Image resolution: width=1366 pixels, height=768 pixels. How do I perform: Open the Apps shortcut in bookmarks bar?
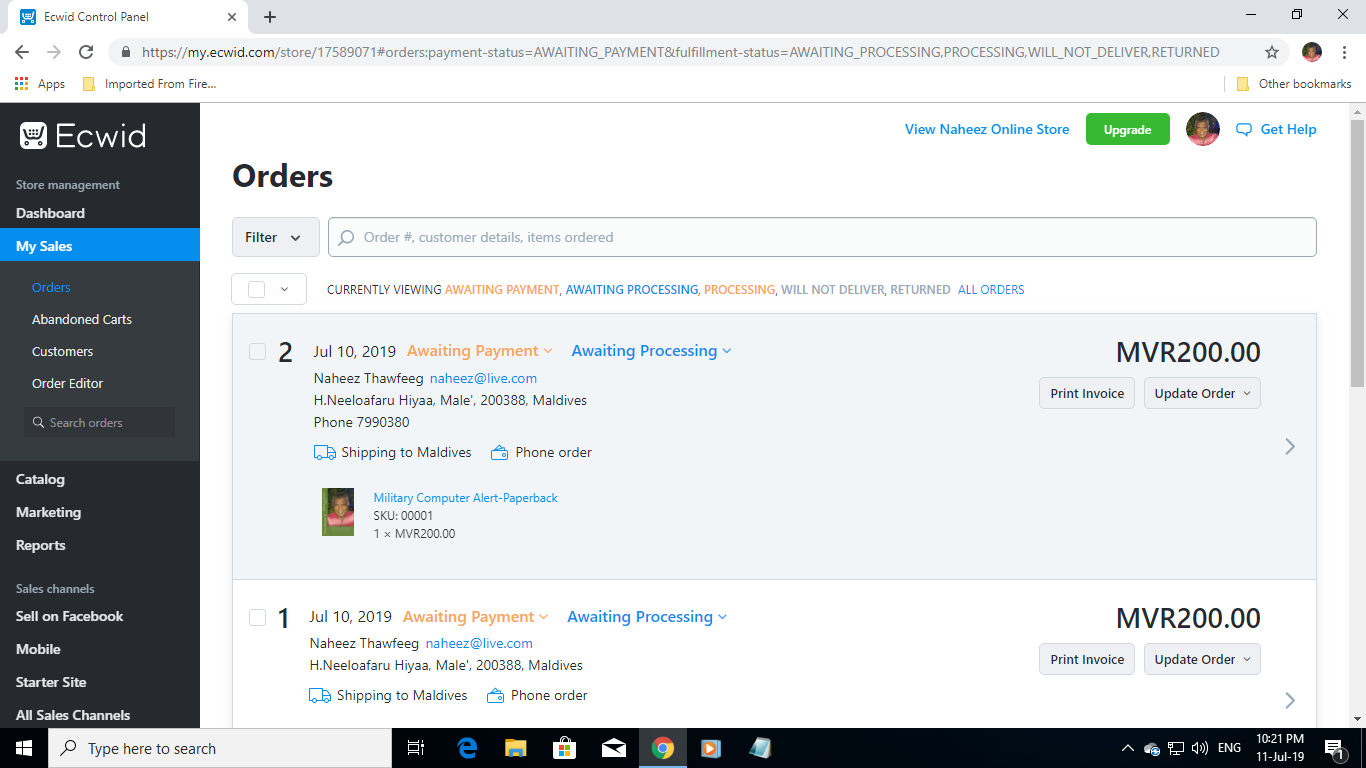click(x=40, y=84)
